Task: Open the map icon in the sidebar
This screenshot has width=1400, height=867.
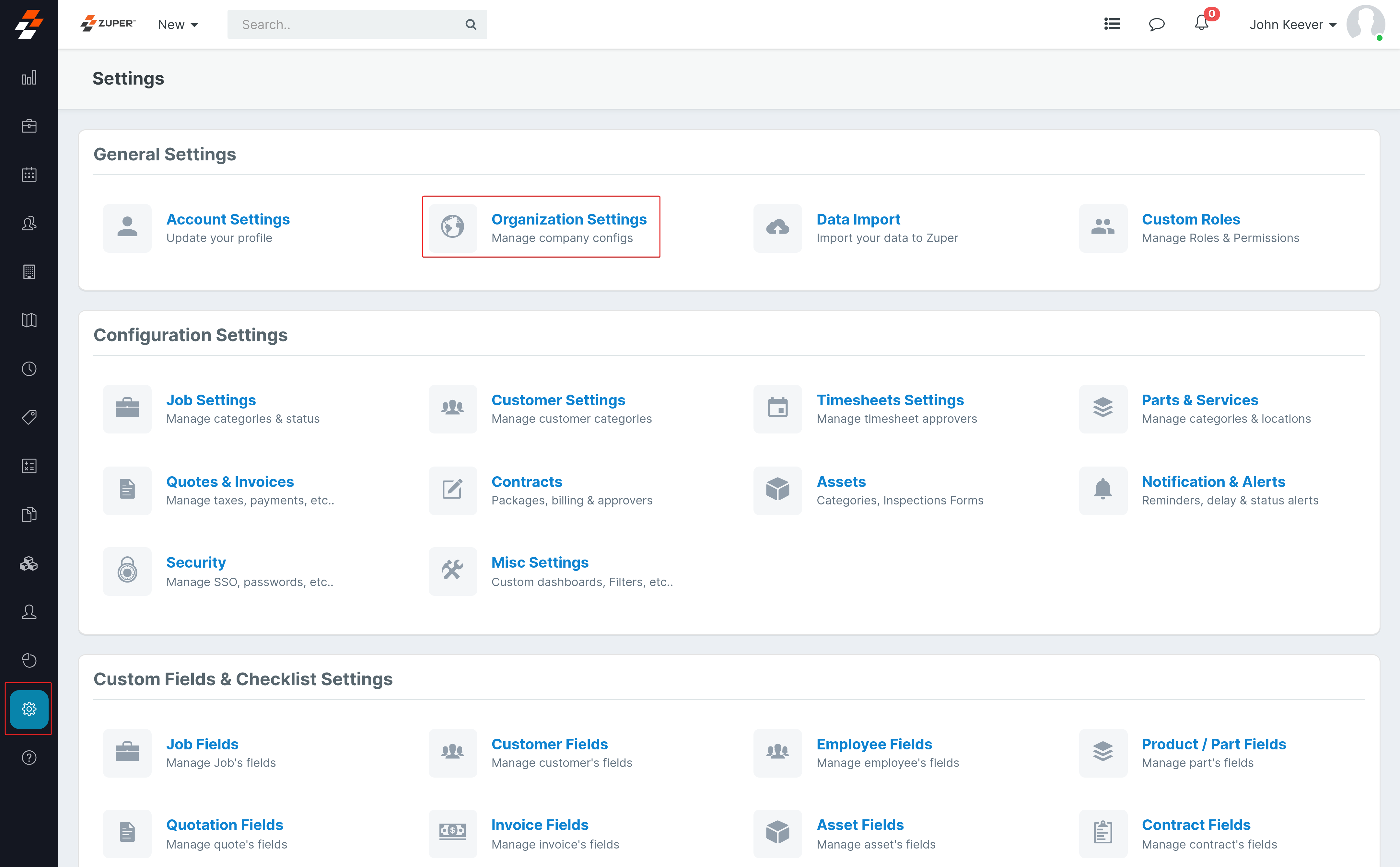Action: pyautogui.click(x=29, y=320)
